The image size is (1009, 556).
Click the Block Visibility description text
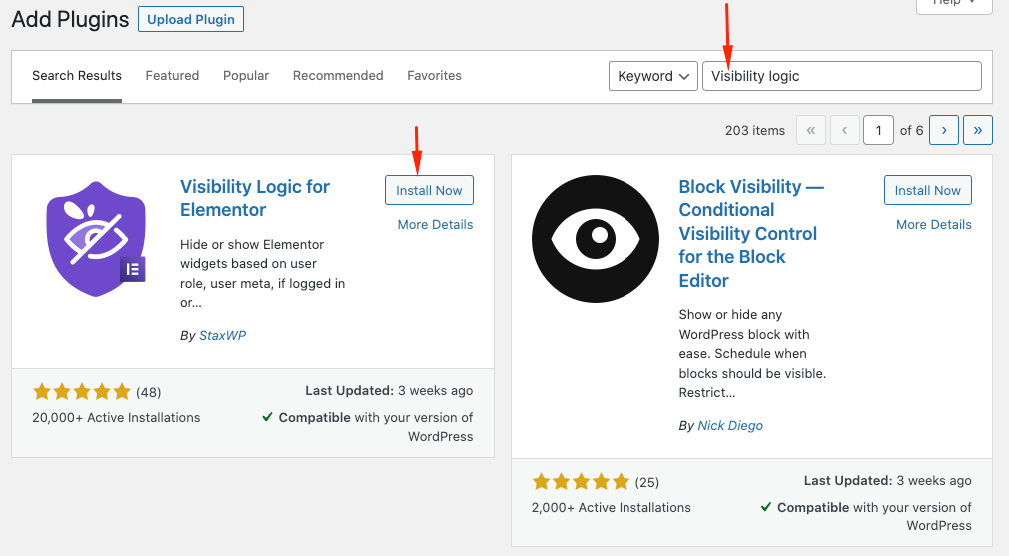pyautogui.click(x=752, y=353)
